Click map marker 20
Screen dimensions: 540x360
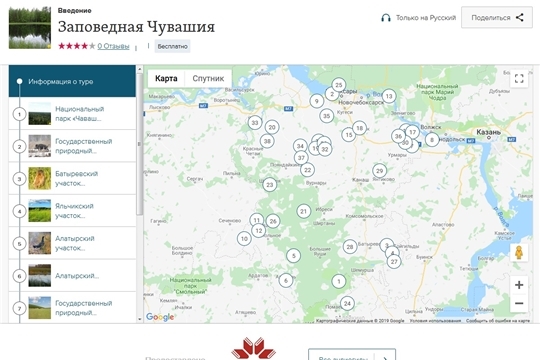click(272, 127)
